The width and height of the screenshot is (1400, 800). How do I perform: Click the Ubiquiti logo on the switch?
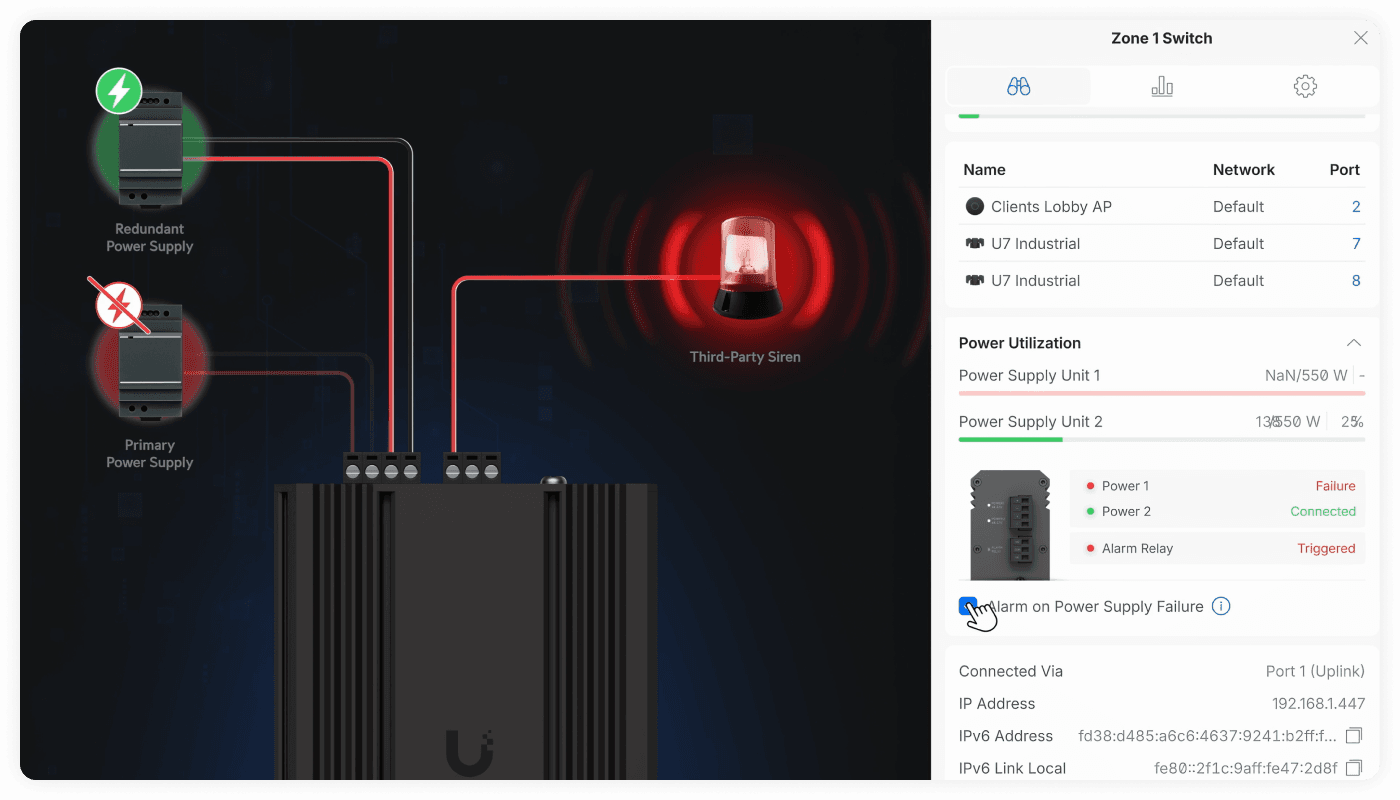point(470,753)
